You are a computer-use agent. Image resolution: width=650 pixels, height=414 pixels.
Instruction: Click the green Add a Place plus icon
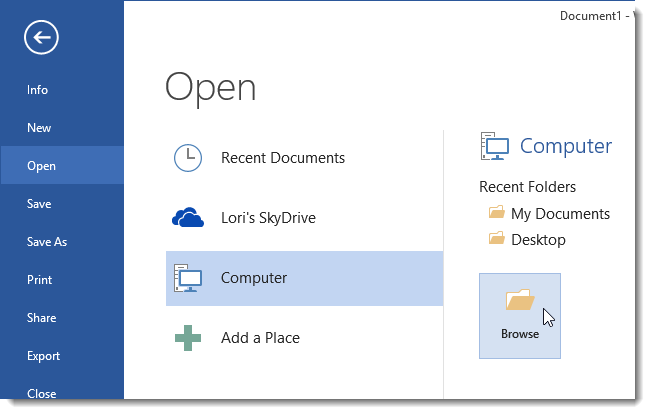click(x=188, y=338)
